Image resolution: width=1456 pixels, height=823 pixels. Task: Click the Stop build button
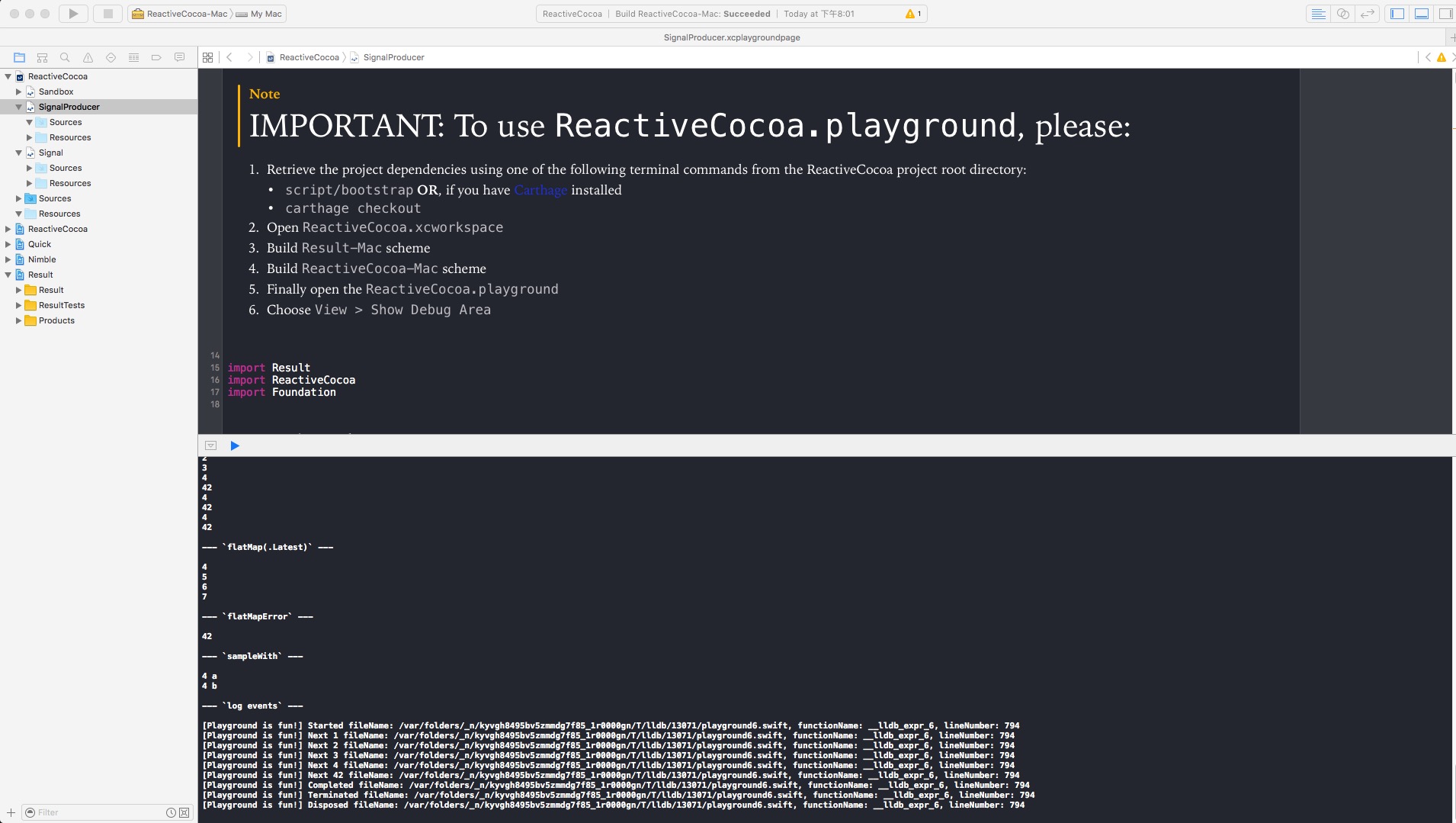click(108, 14)
